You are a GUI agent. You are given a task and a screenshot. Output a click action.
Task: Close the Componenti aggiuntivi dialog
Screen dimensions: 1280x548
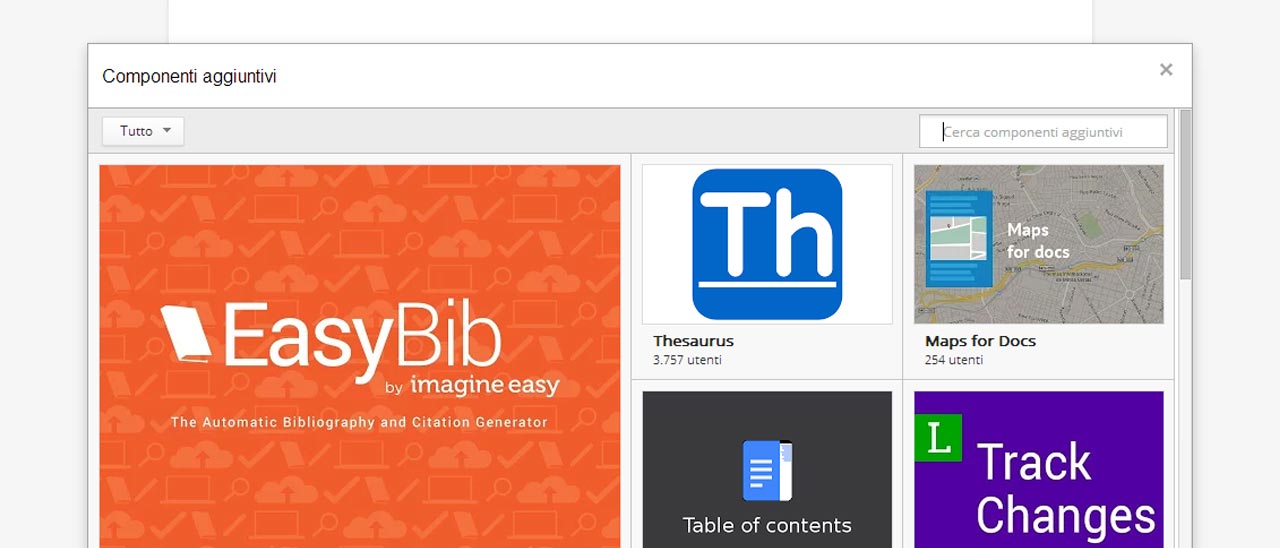(x=1166, y=70)
